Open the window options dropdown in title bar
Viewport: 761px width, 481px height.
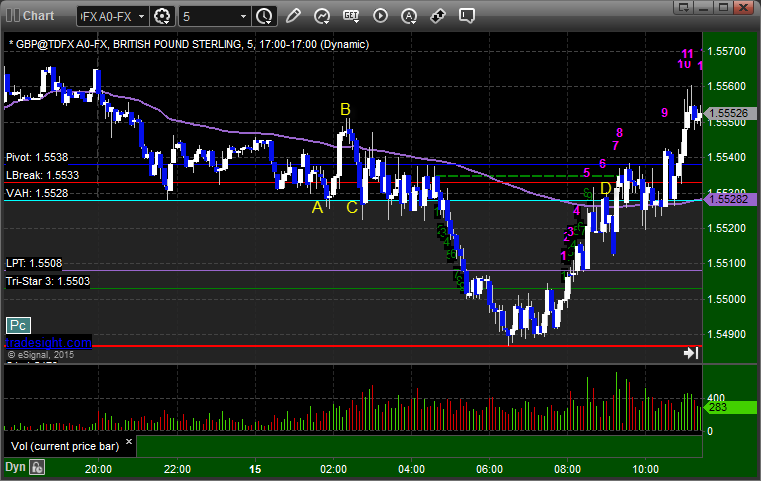(684, 7)
